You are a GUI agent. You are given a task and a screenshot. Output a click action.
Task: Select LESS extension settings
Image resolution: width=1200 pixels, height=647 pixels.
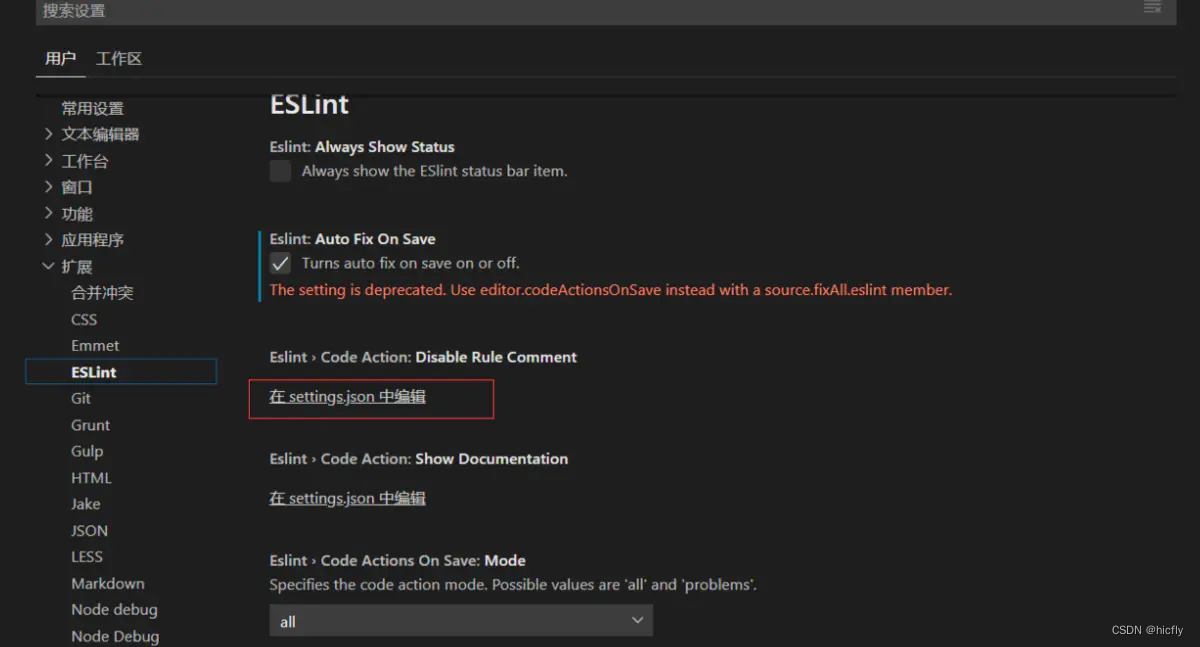coord(87,557)
